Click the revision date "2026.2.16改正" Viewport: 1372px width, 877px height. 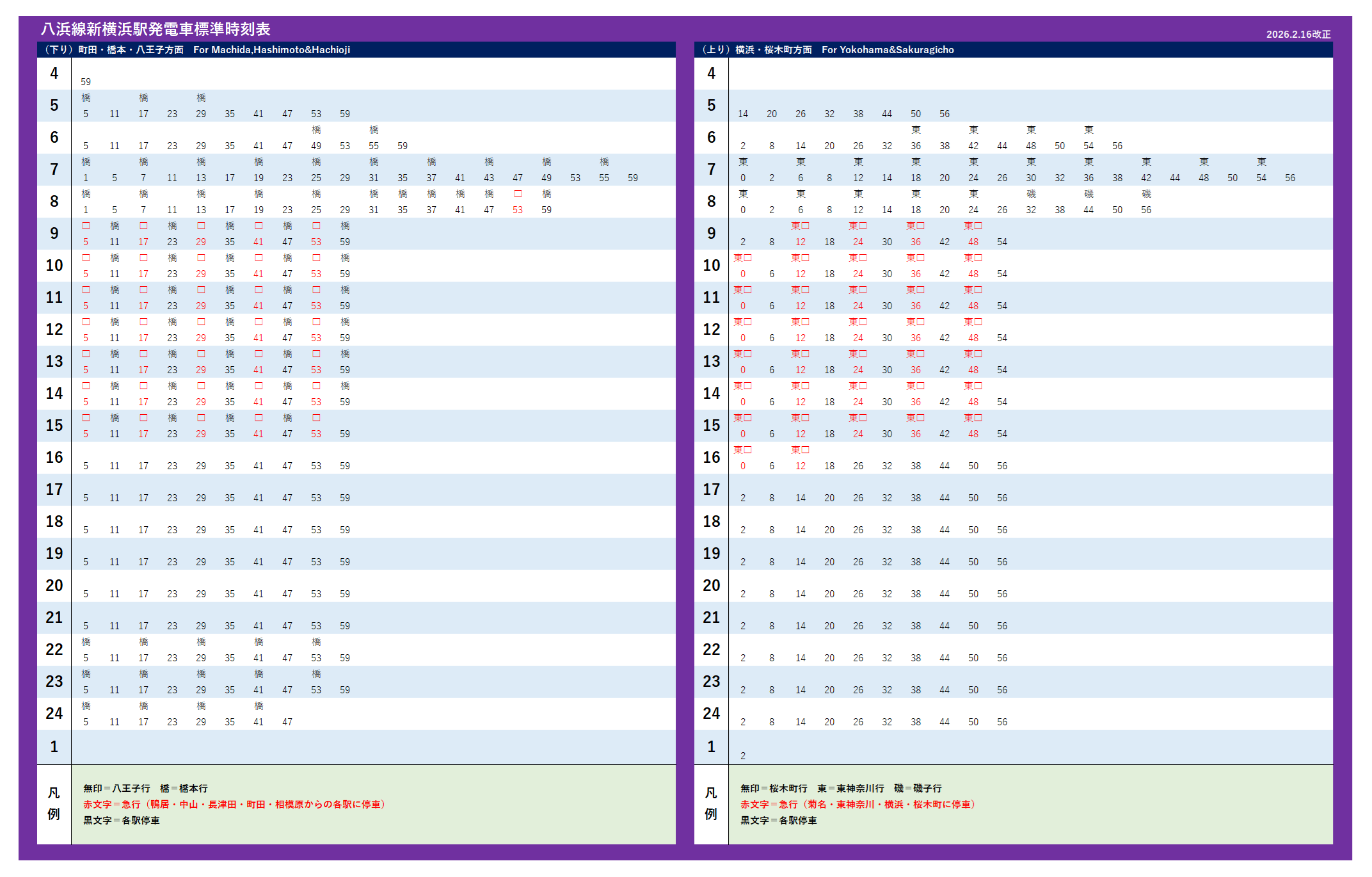pyautogui.click(x=1298, y=35)
